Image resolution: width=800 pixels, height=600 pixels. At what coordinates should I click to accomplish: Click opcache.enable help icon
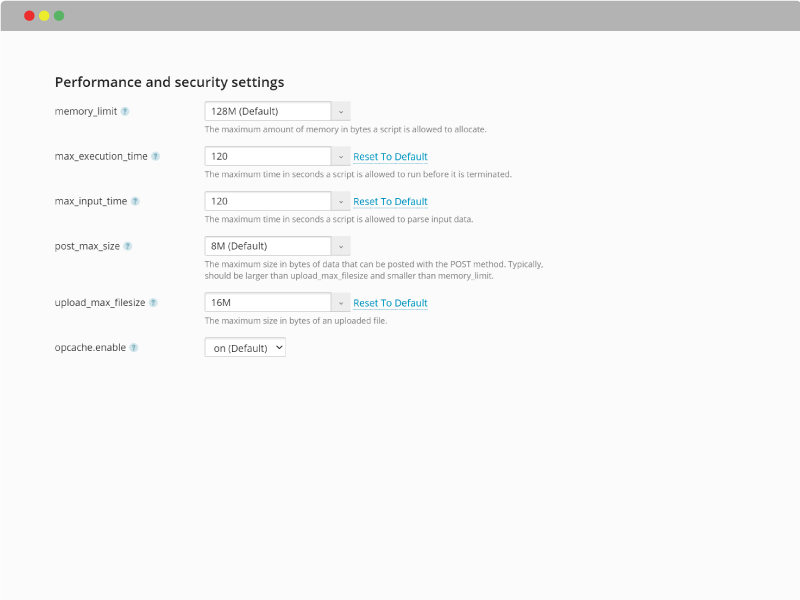coord(134,347)
